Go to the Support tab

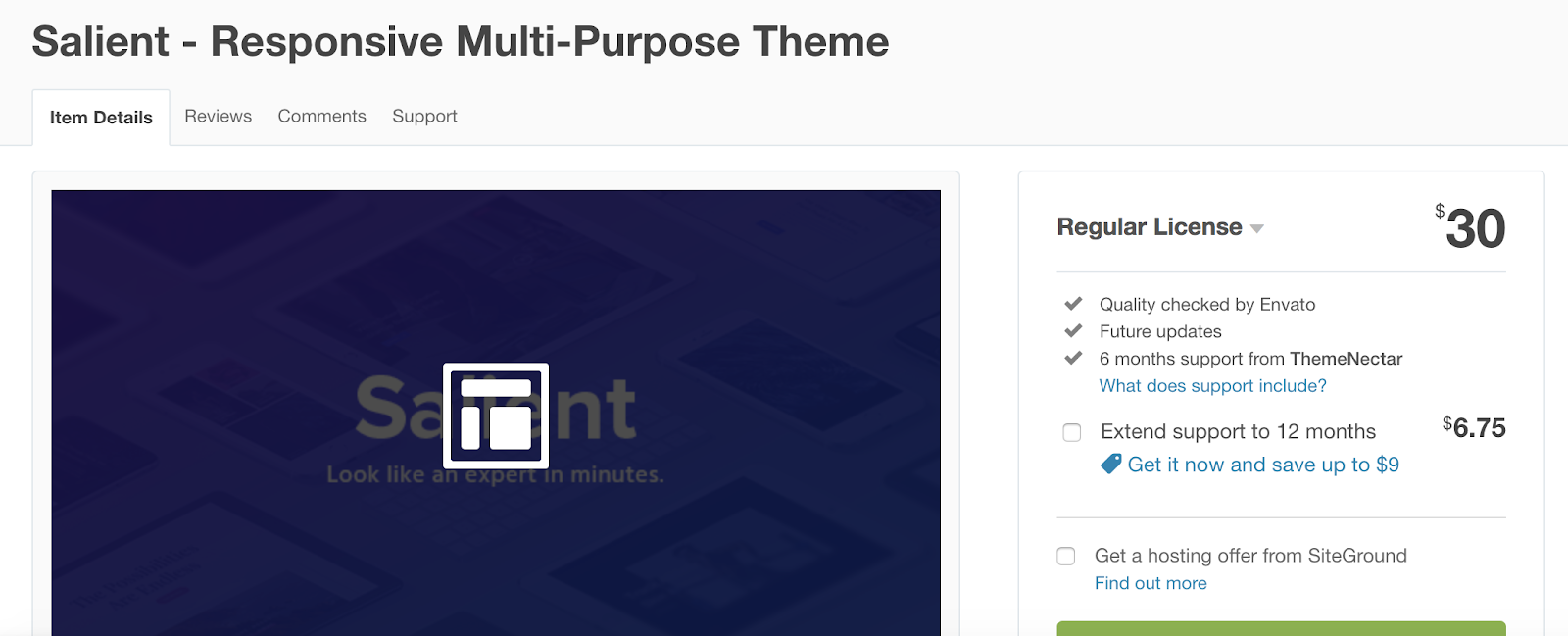click(424, 116)
